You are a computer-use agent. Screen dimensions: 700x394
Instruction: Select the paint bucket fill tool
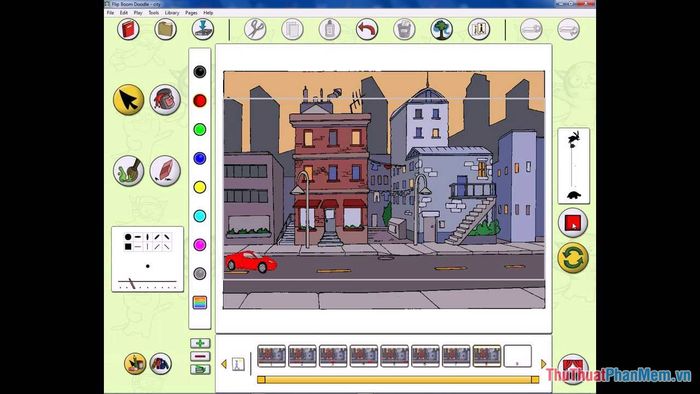click(165, 100)
